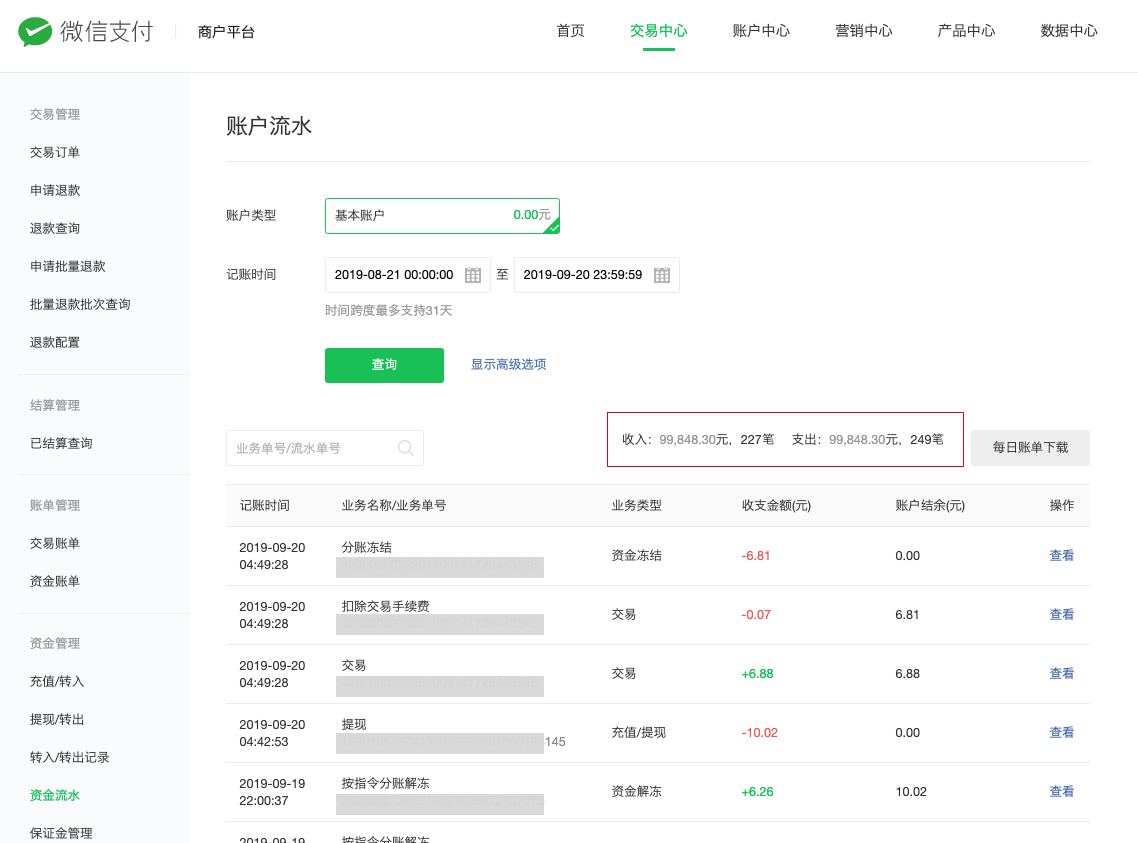Click the start time field 2019-08-21 00:00:00

click(x=407, y=275)
